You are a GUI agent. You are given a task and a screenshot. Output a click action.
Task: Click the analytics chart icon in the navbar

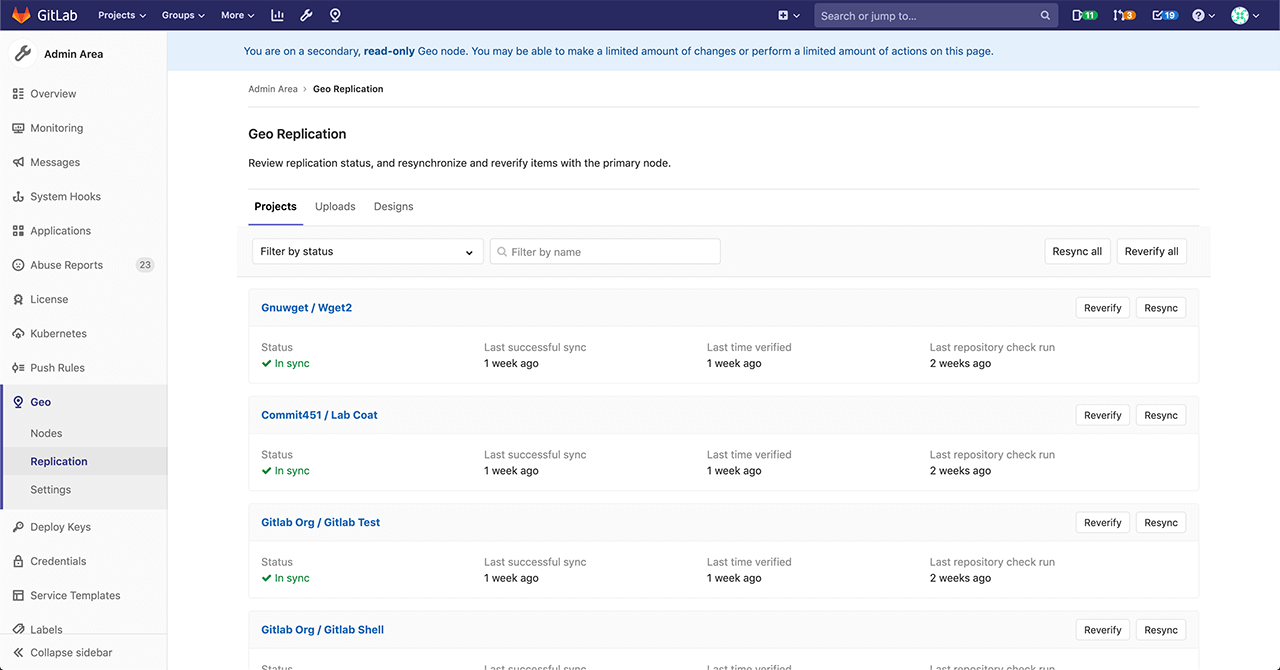pyautogui.click(x=277, y=15)
